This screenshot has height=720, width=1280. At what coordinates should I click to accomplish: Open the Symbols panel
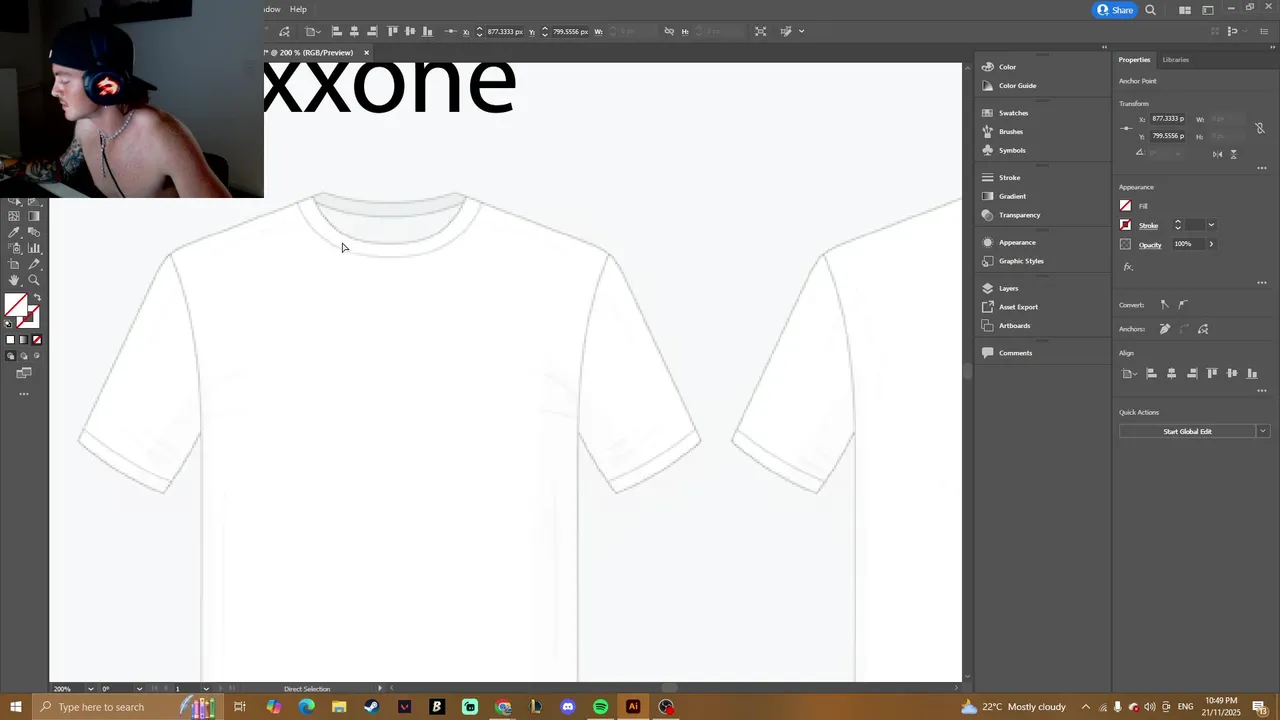click(x=1012, y=150)
